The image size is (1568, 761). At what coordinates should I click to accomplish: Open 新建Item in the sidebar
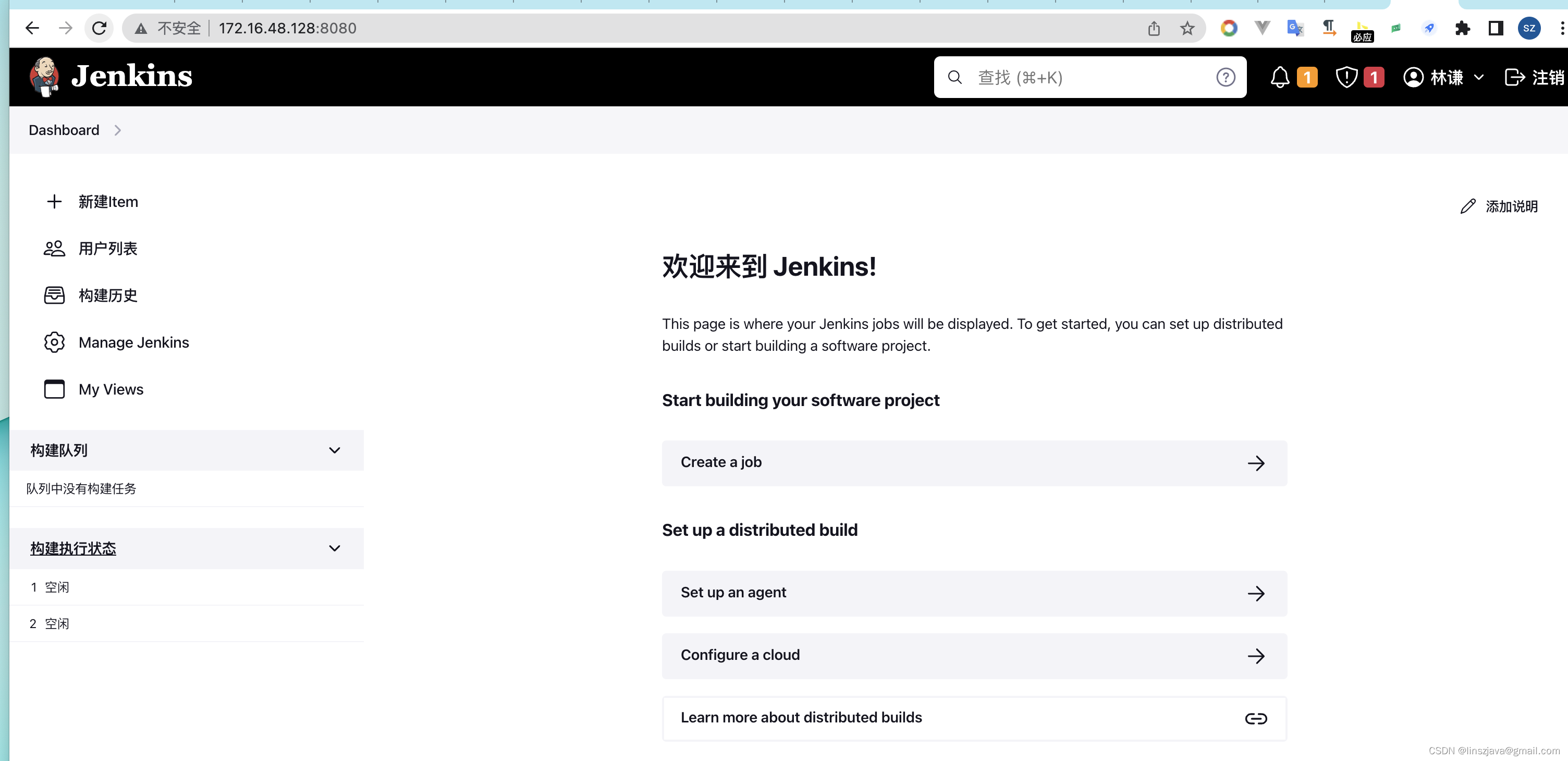[x=108, y=202]
